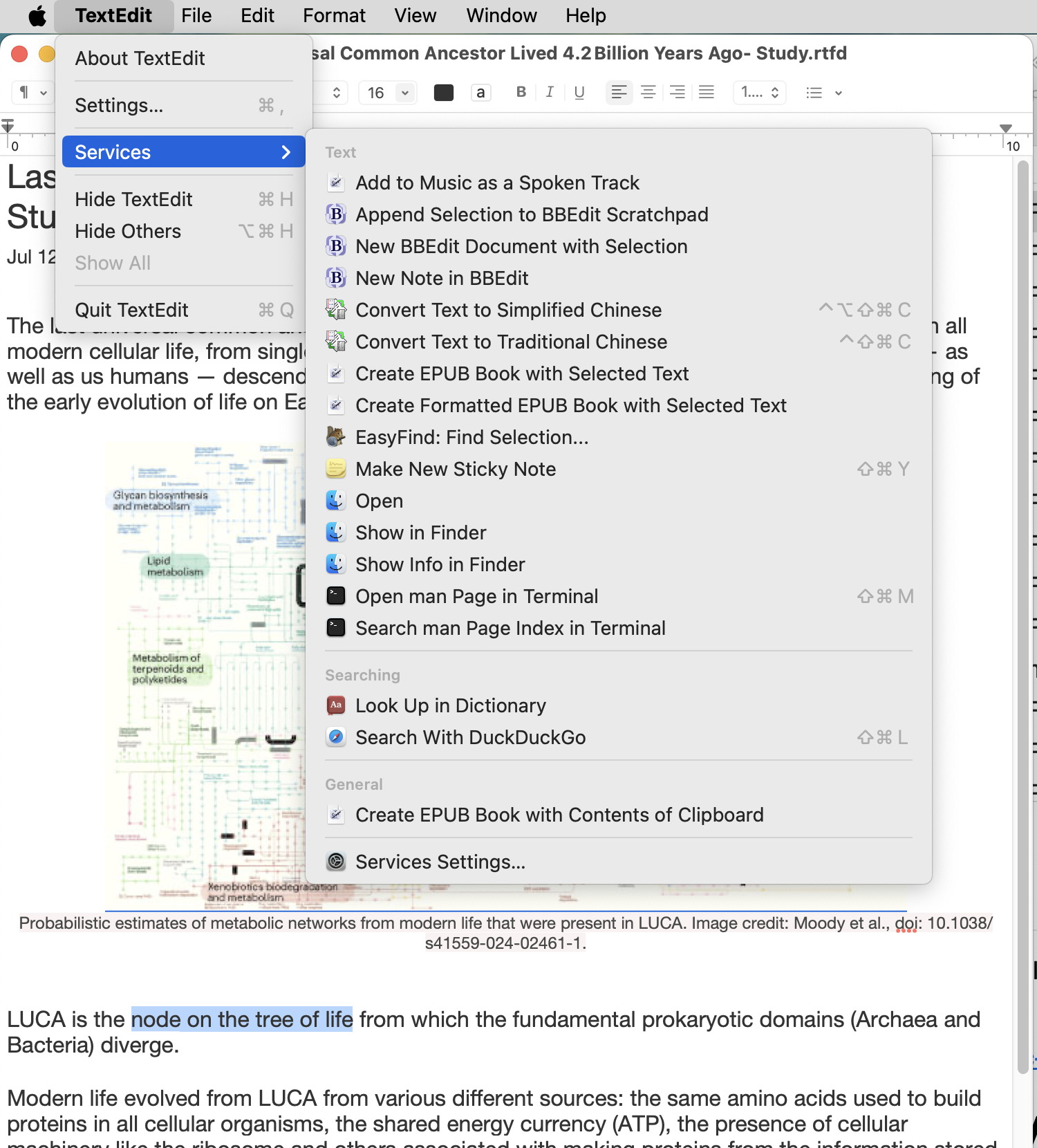Viewport: 1037px width, 1148px height.
Task: Click Traditional Chinese conversion icon
Action: 336,342
